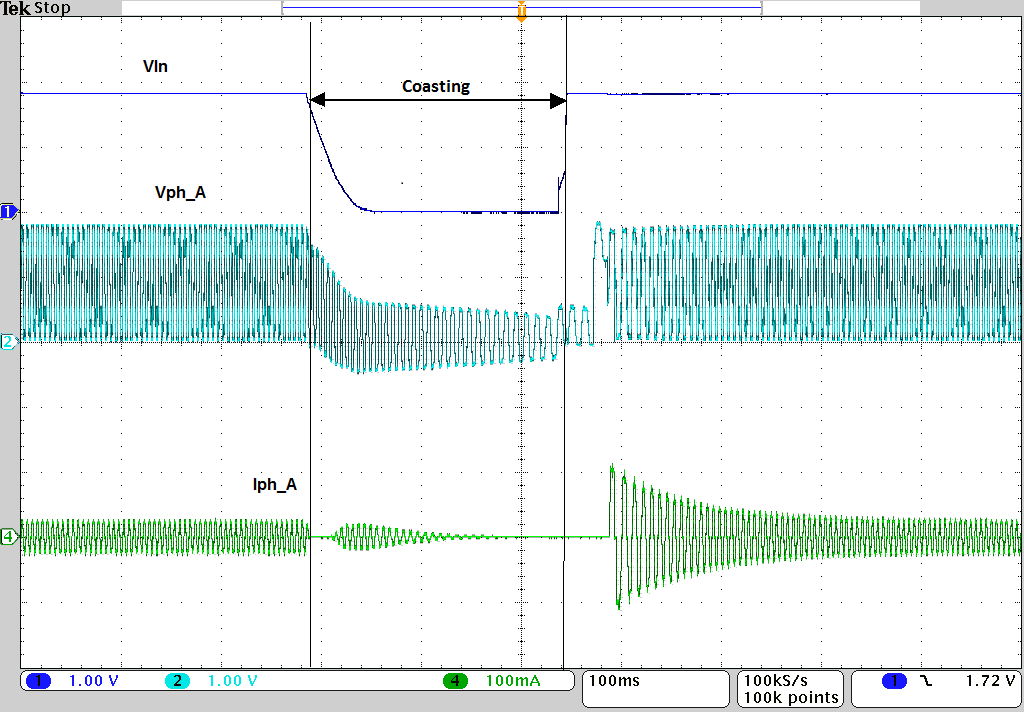Click the Tek logo
Image resolution: width=1024 pixels, height=712 pixels.
14,7
